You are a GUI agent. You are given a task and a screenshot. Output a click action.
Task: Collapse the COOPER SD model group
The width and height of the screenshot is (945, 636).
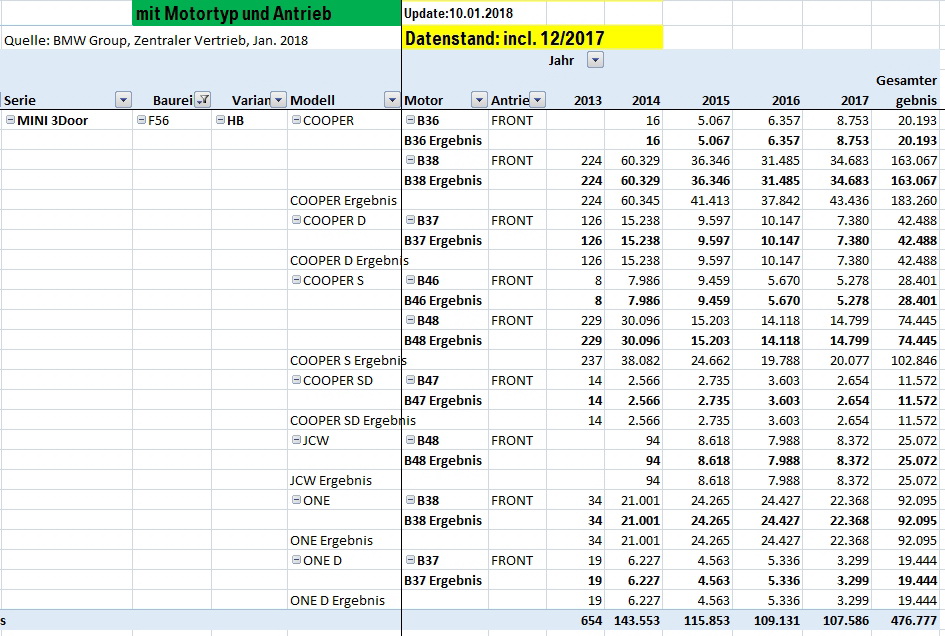click(297, 380)
